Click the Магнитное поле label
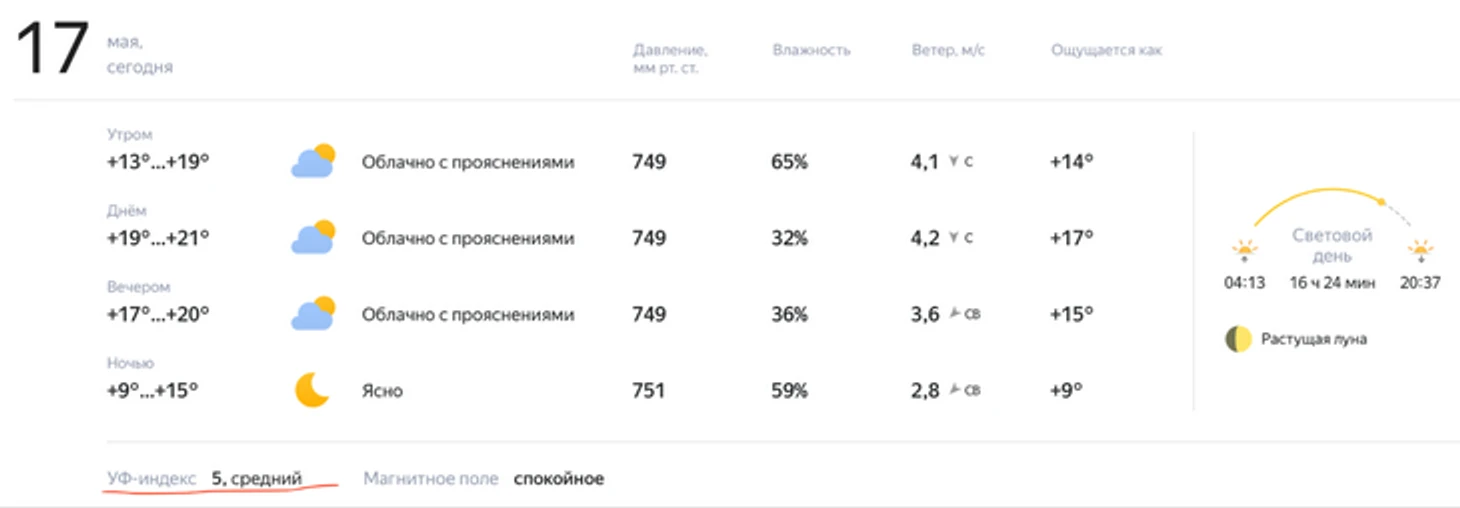This screenshot has height=508, width=1460. (x=431, y=479)
